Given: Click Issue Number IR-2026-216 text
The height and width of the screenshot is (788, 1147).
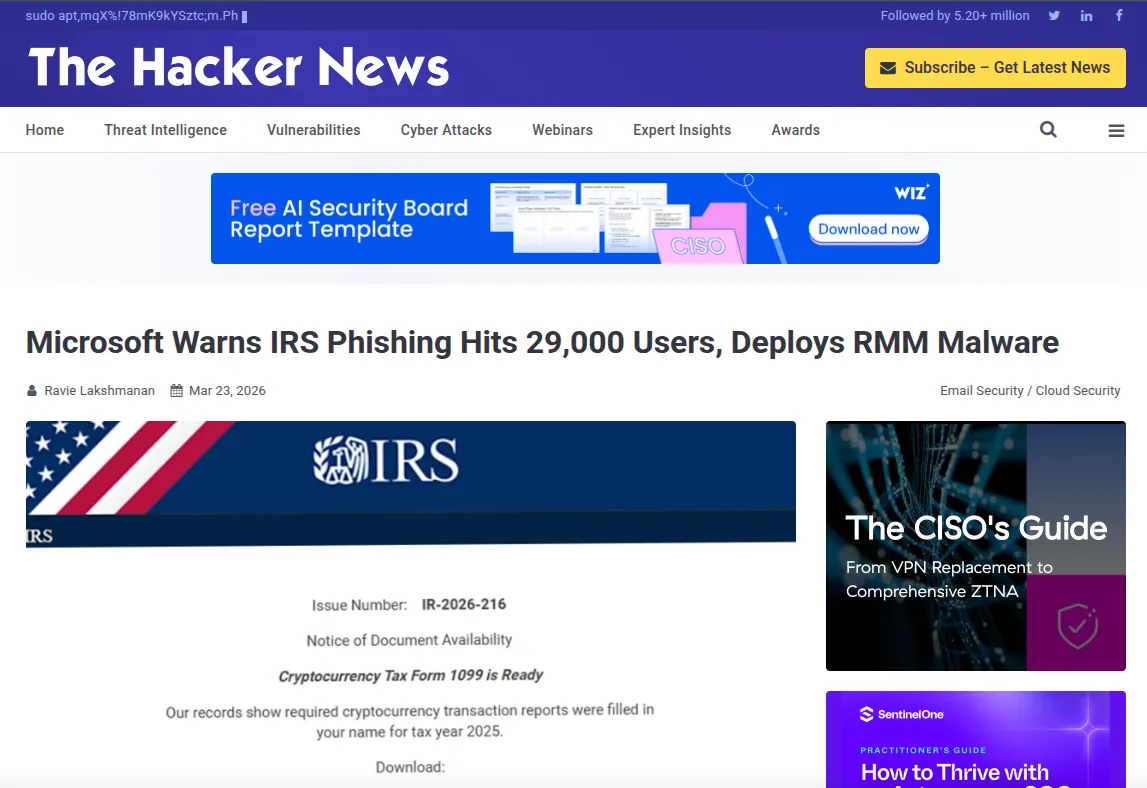Looking at the screenshot, I should click(409, 605).
